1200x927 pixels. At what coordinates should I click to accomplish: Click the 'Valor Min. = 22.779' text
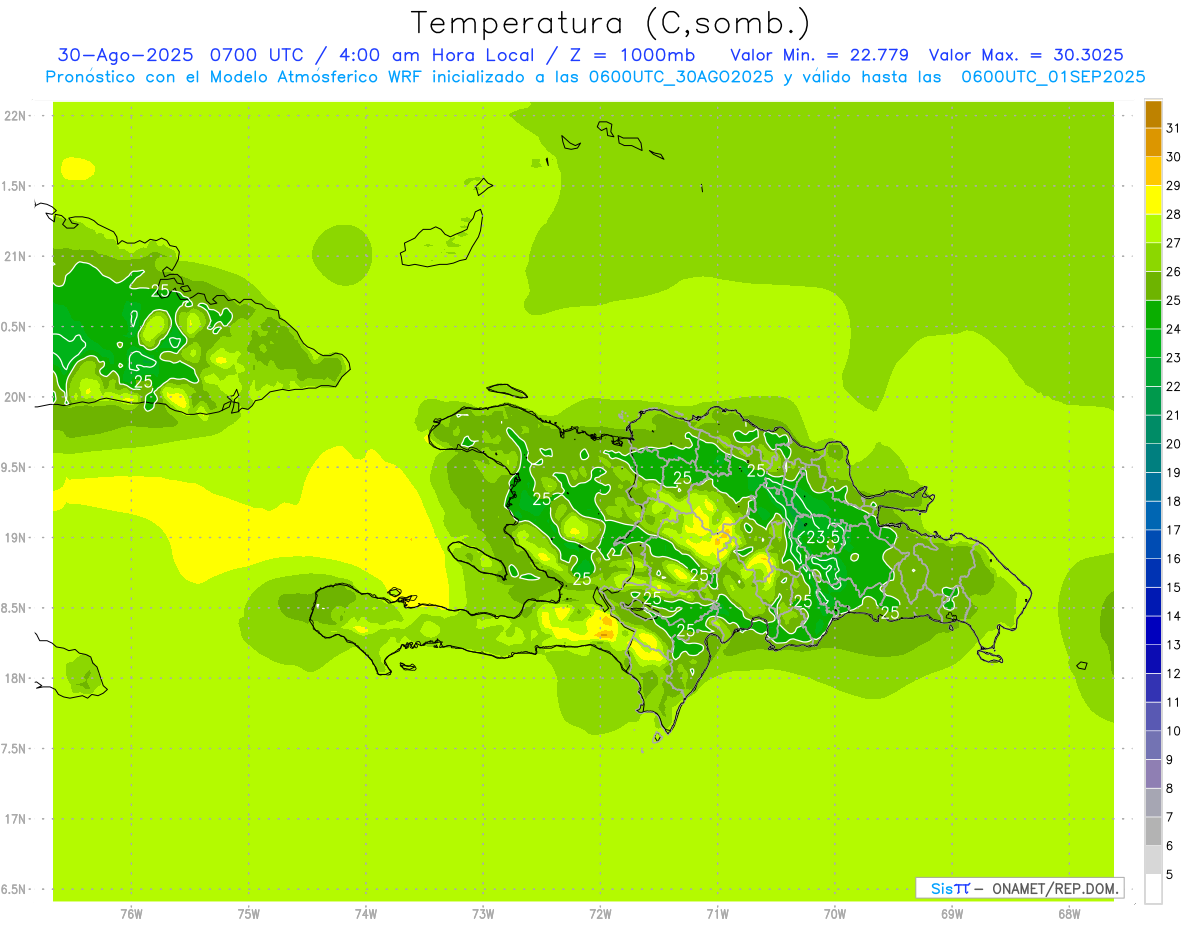[819, 55]
